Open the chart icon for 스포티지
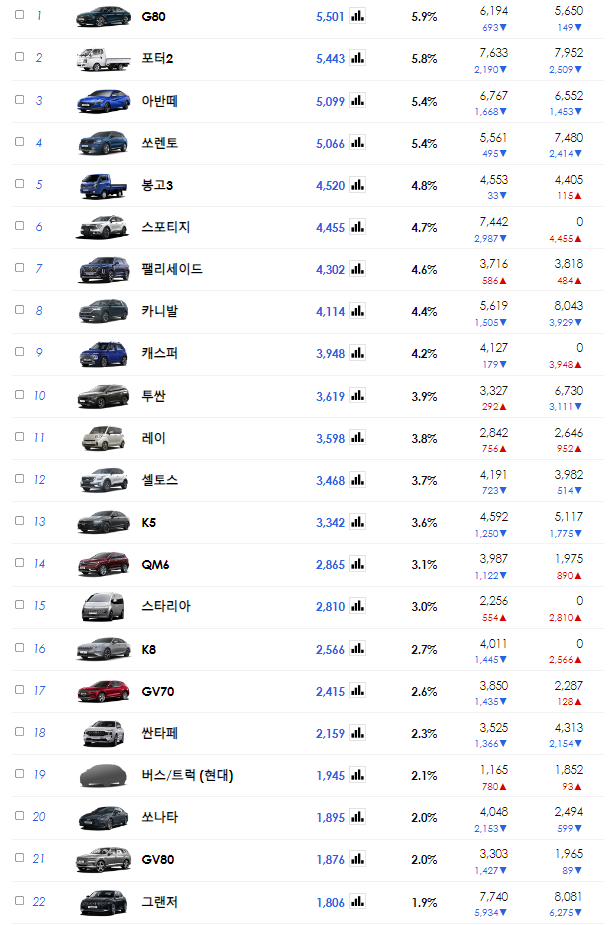The width and height of the screenshot is (608, 925). [357, 227]
